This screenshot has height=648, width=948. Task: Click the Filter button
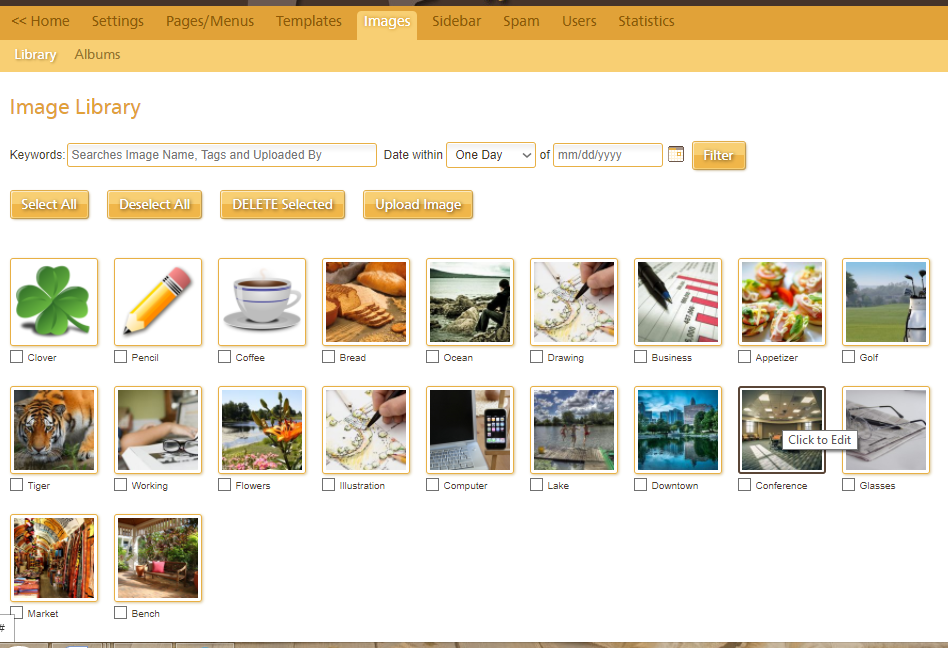pyautogui.click(x=719, y=155)
